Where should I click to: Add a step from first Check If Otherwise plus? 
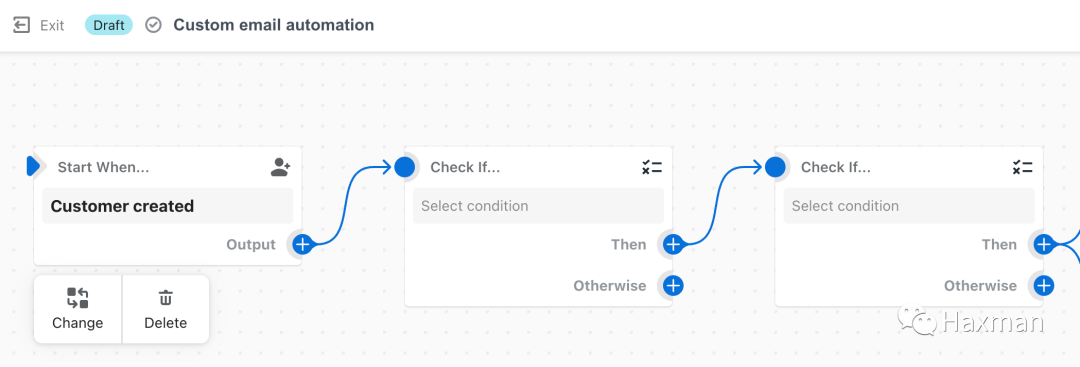tap(673, 285)
